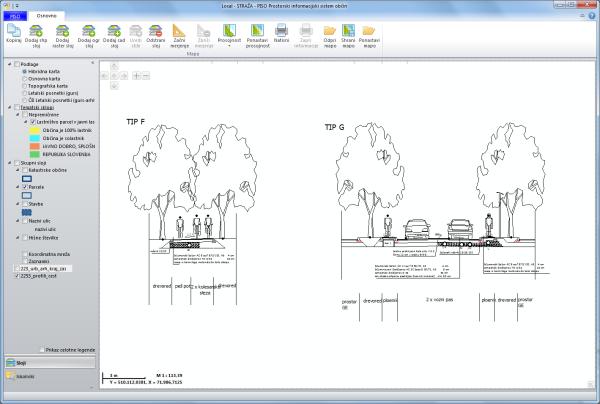Screen dimensions: 600x404
Task: Zoom in with the plus map button
Action: [x=136, y=76]
